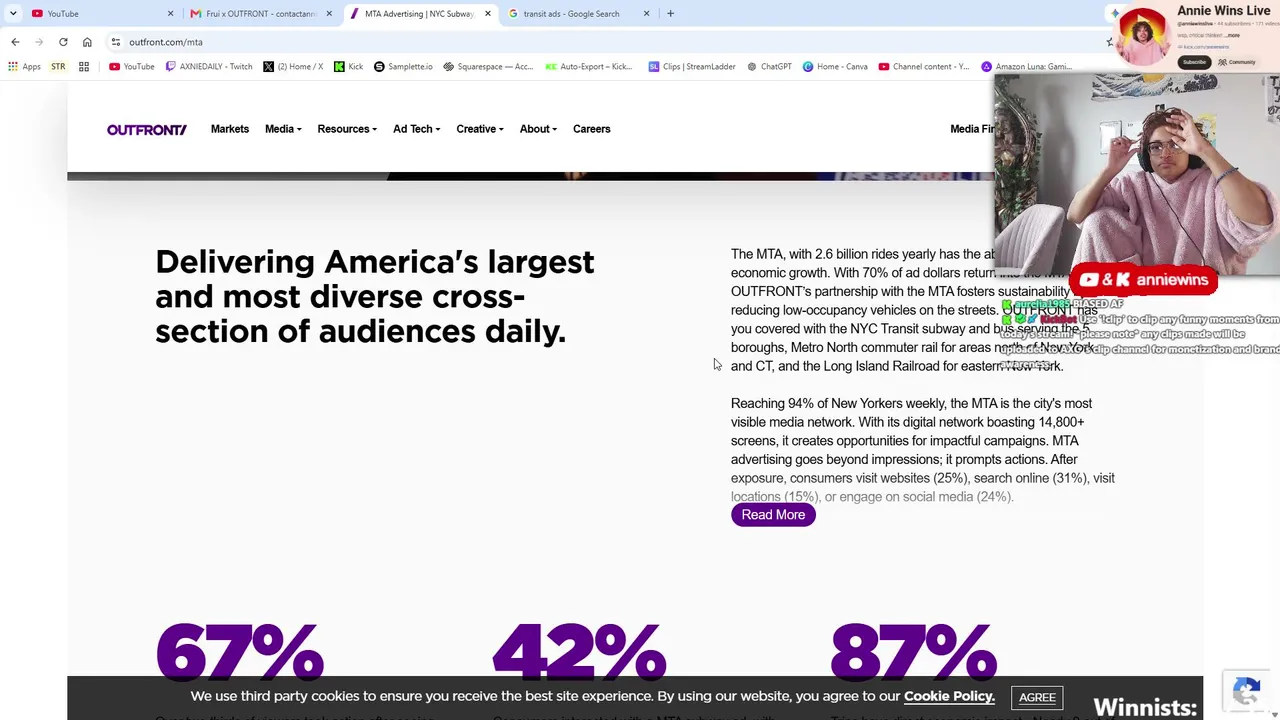1280x720 pixels.
Task: Expand the About dropdown menu
Action: point(538,129)
